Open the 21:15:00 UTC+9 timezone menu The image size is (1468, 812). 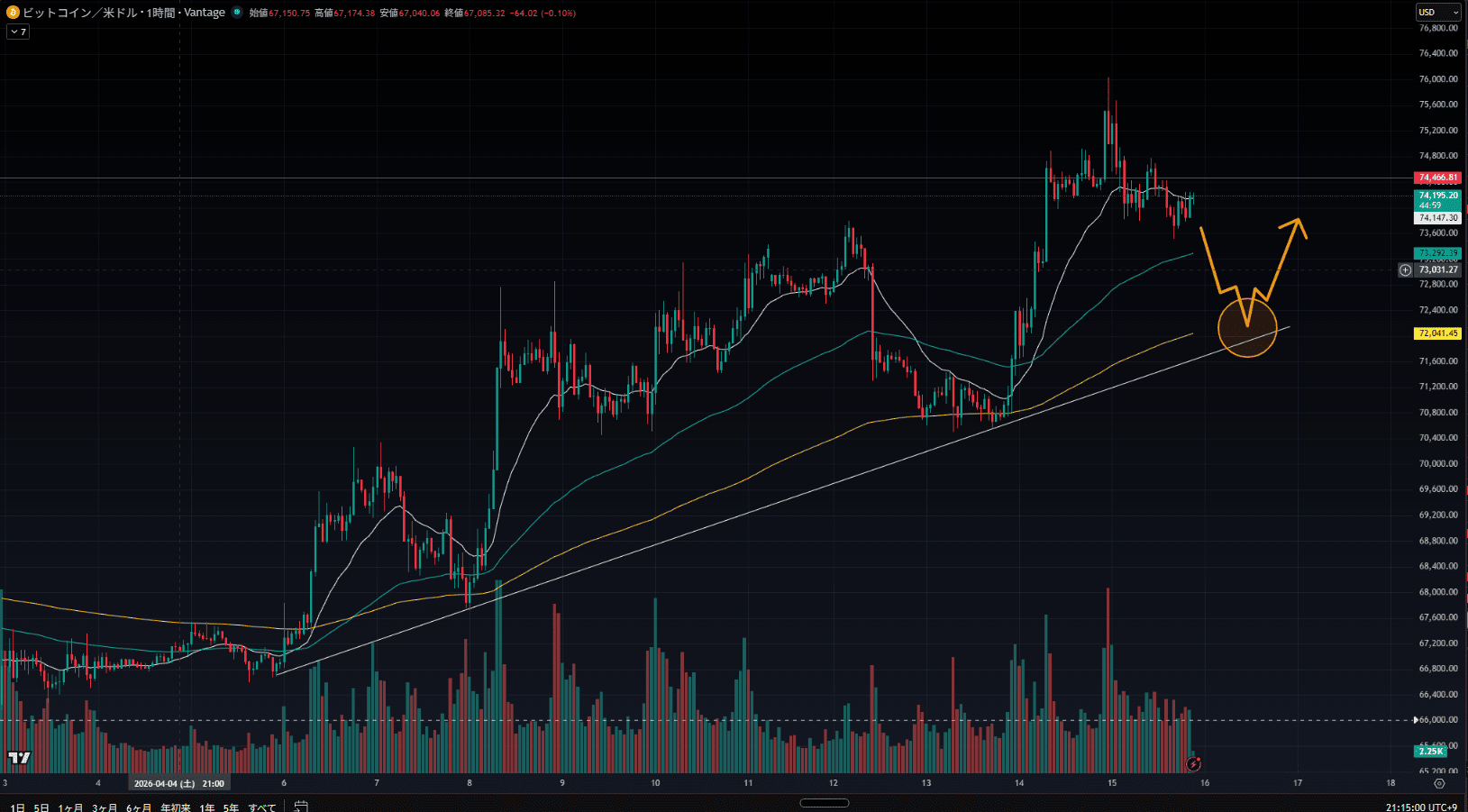coord(1421,807)
